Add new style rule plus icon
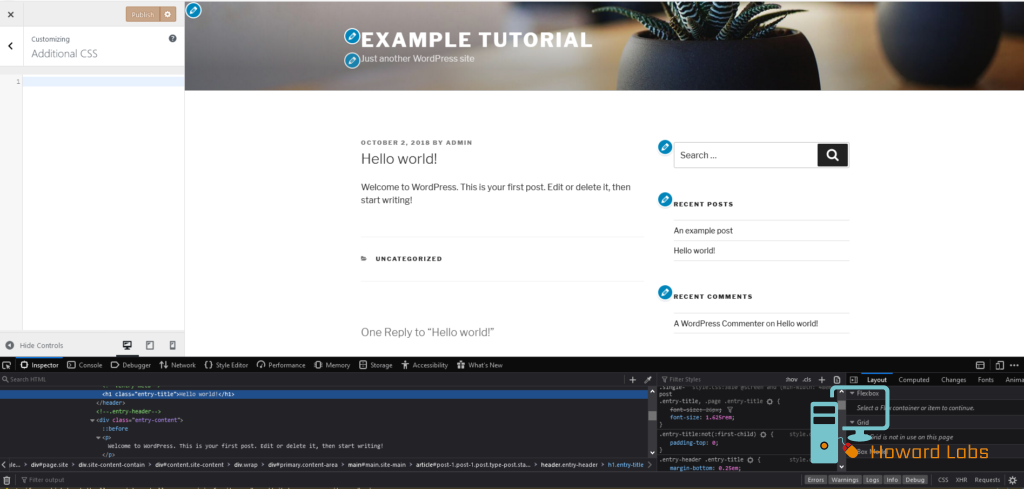 point(822,379)
